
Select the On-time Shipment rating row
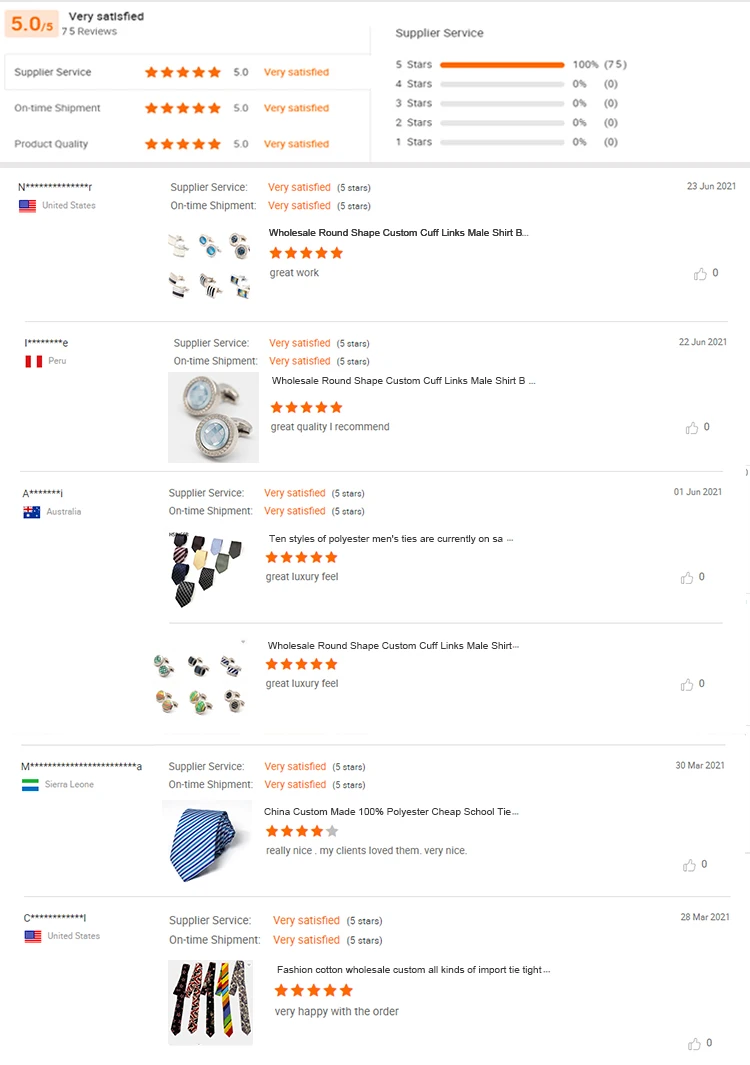point(185,108)
